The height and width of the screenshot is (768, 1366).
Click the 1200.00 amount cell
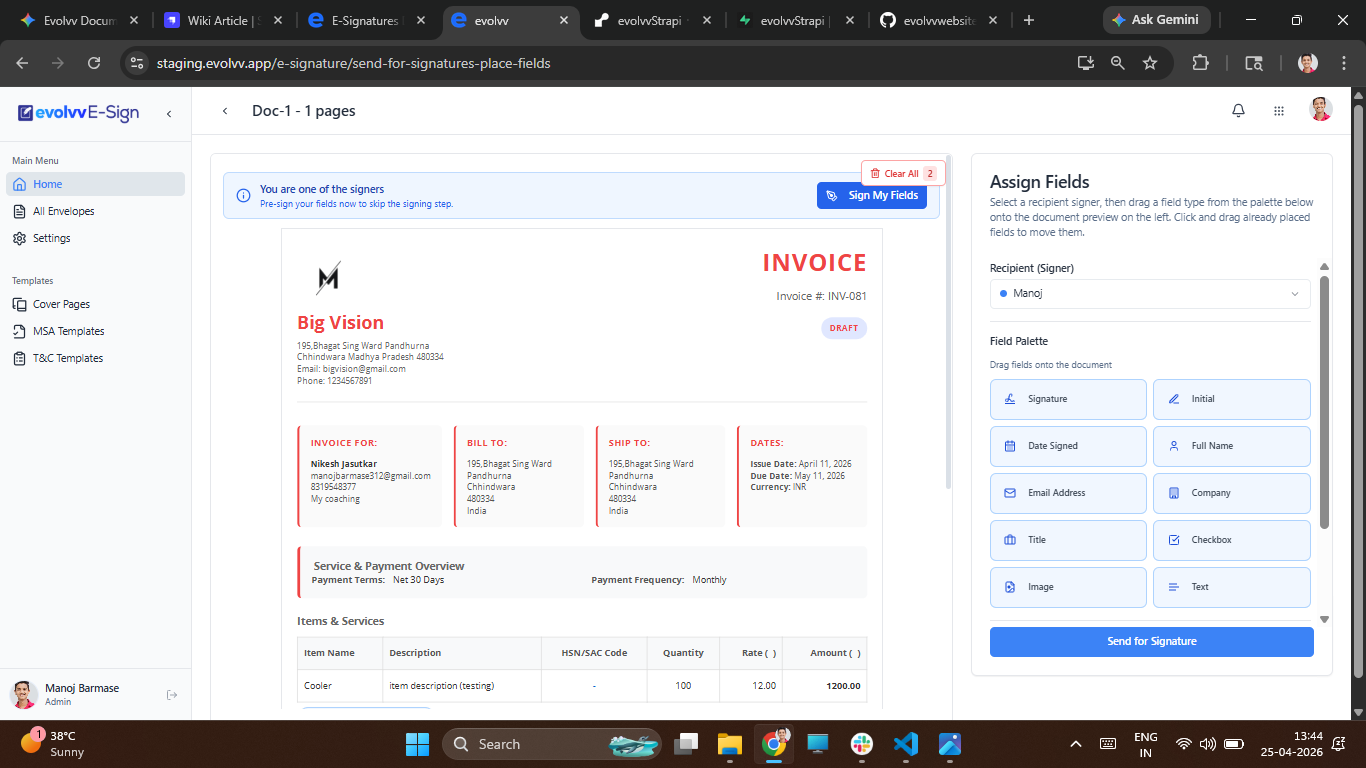825,686
